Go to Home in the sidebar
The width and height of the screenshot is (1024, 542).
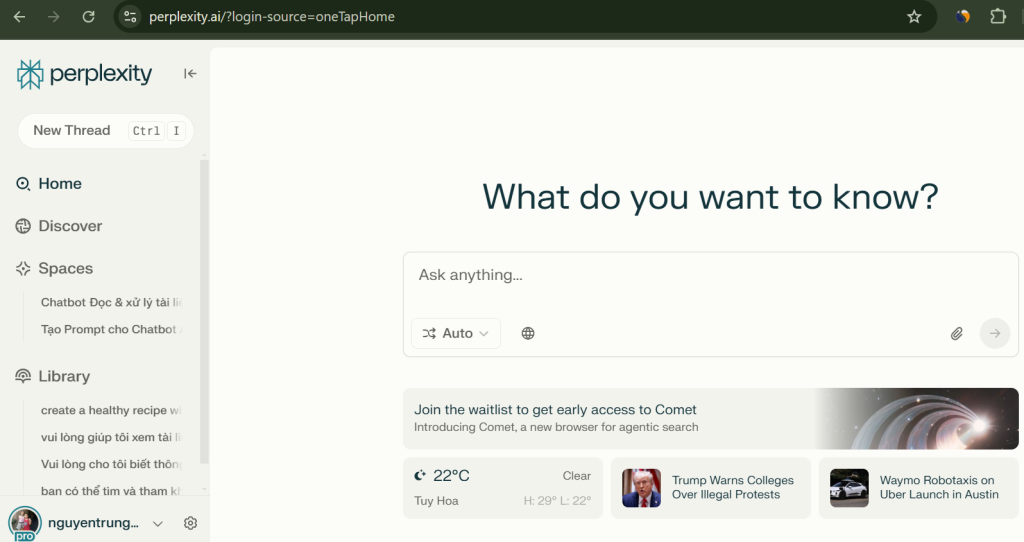pyautogui.click(x=59, y=184)
